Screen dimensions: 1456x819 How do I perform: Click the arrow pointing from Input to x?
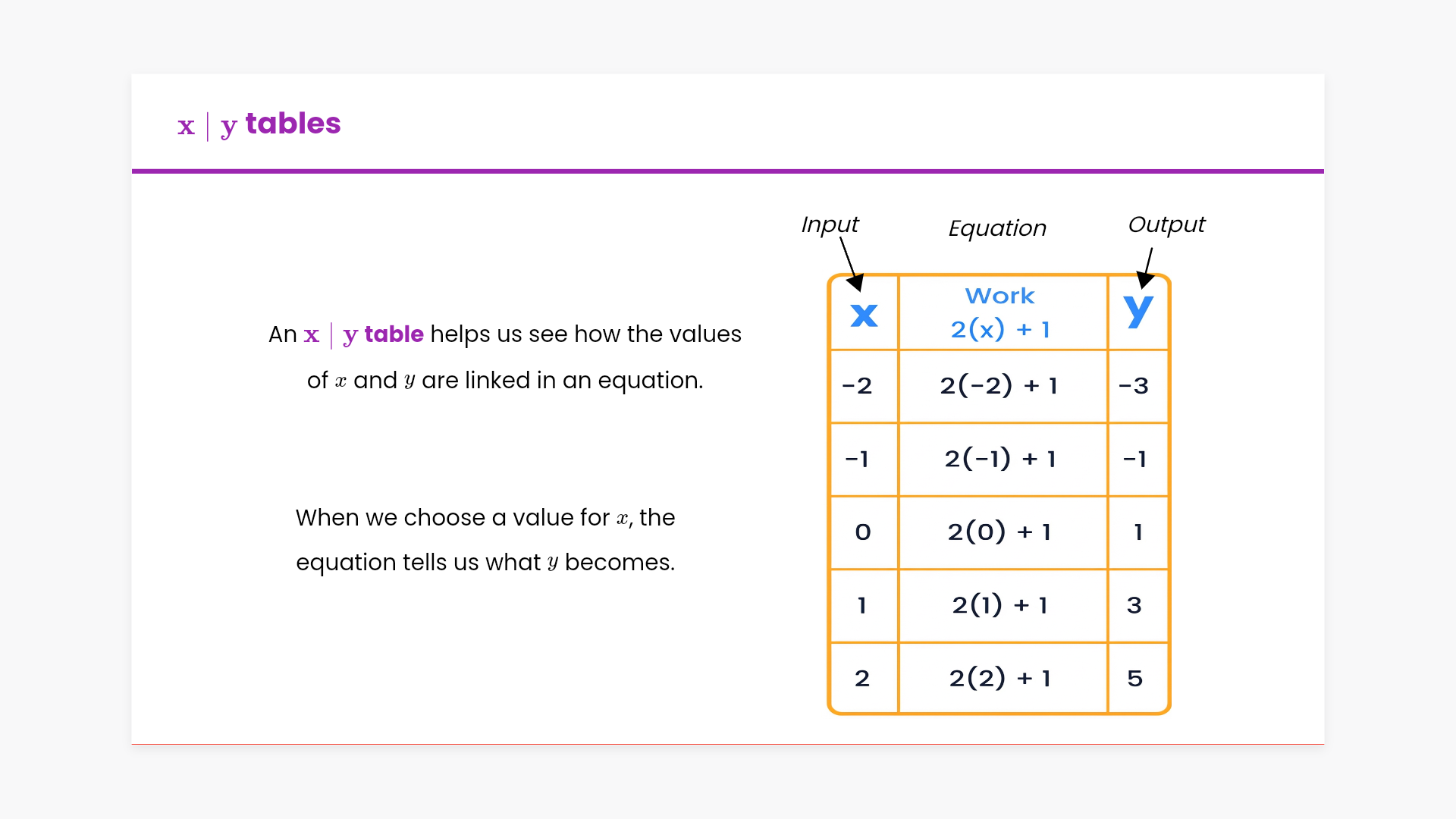[849, 261]
